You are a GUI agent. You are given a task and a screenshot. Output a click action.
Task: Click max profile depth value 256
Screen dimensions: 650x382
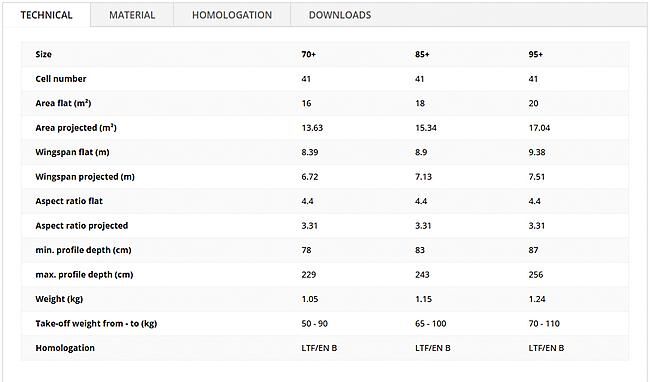(536, 274)
